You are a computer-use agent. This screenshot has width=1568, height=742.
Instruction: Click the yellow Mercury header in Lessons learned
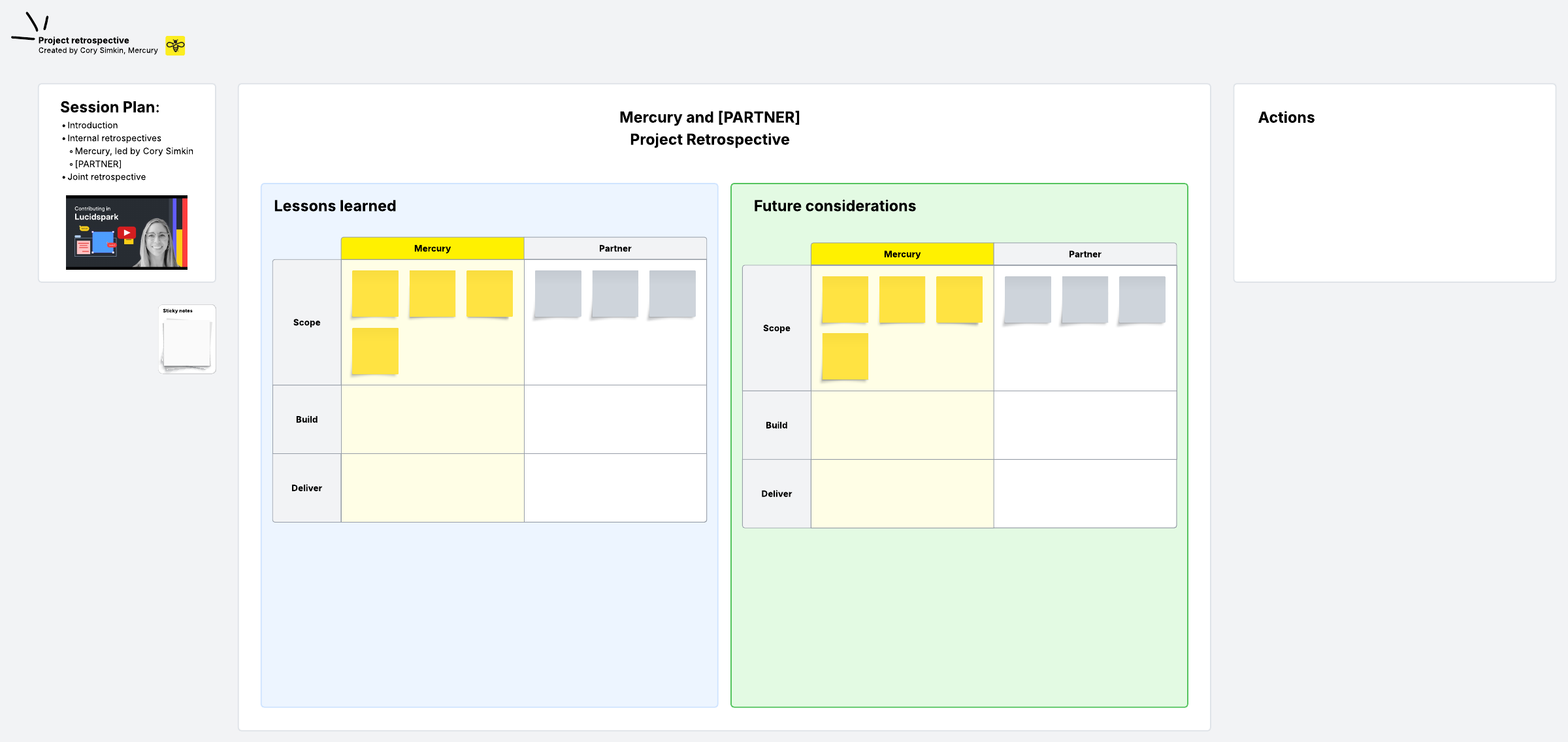click(x=432, y=249)
